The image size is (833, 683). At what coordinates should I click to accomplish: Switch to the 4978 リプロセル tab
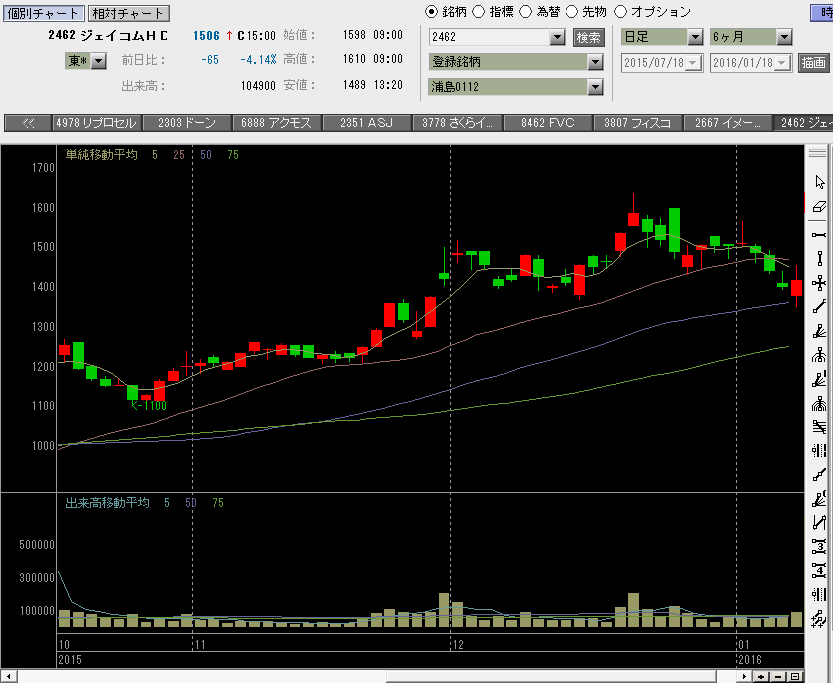coord(97,123)
